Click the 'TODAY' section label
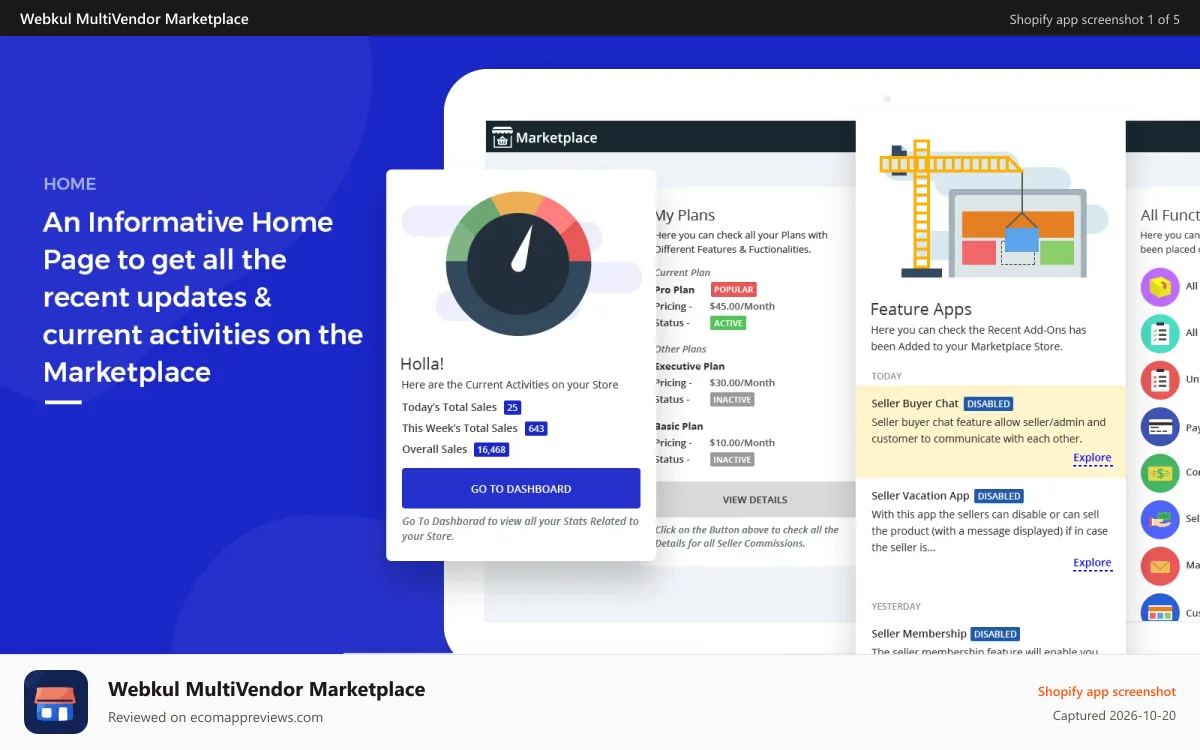This screenshot has height=750, width=1200. (x=886, y=376)
